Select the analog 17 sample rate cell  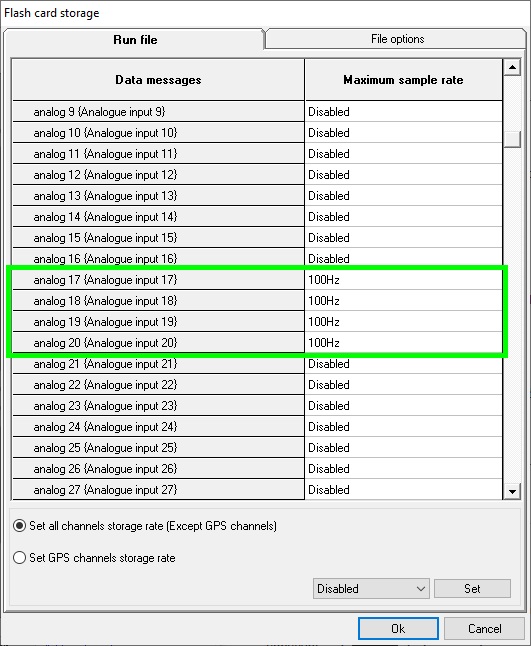click(403, 280)
